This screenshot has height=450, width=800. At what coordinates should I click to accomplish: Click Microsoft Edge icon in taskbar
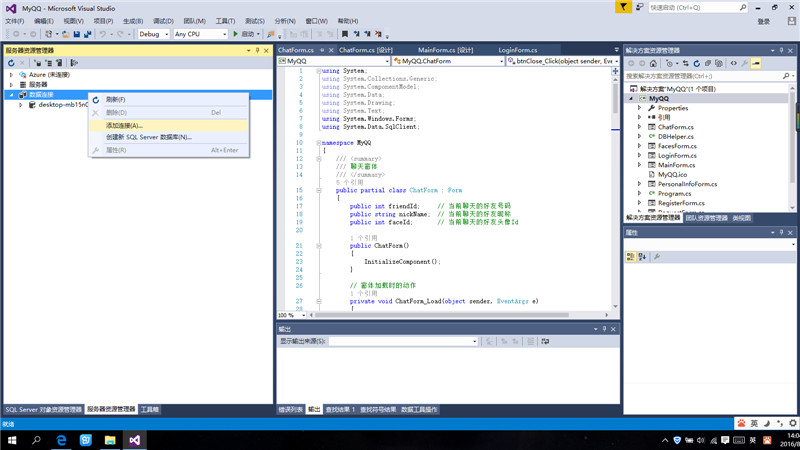coord(61,439)
